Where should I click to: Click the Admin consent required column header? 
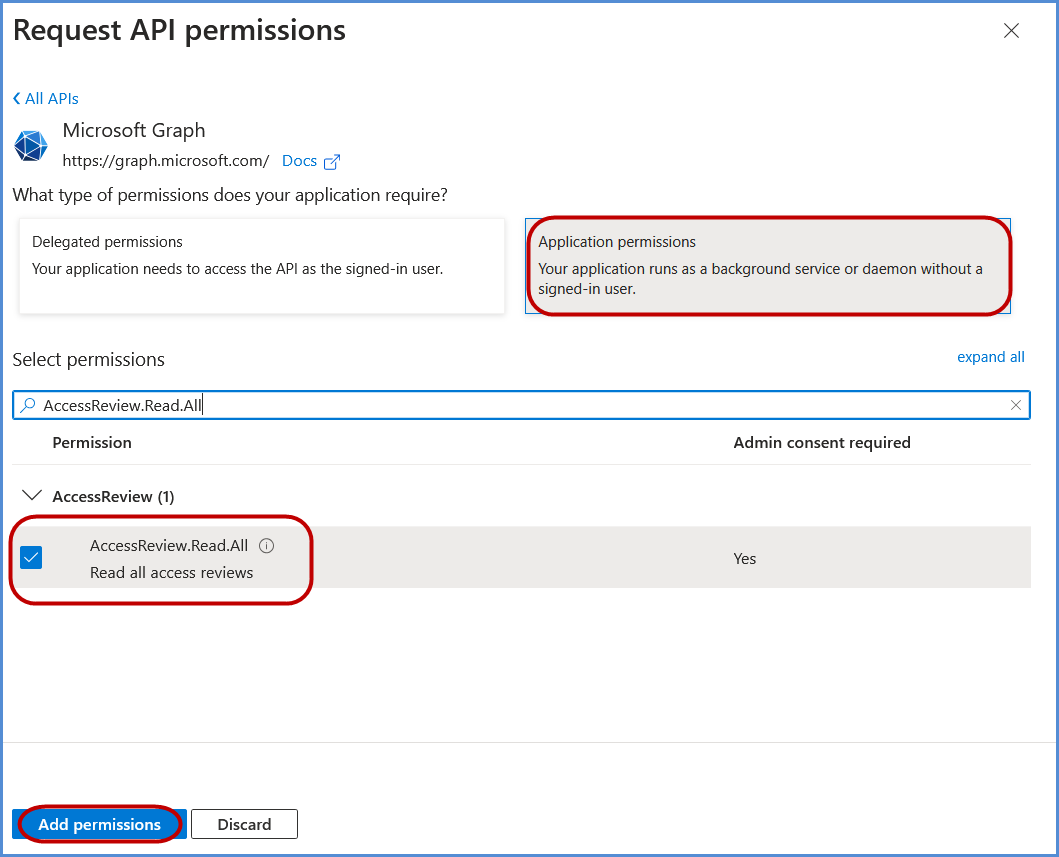click(x=821, y=442)
